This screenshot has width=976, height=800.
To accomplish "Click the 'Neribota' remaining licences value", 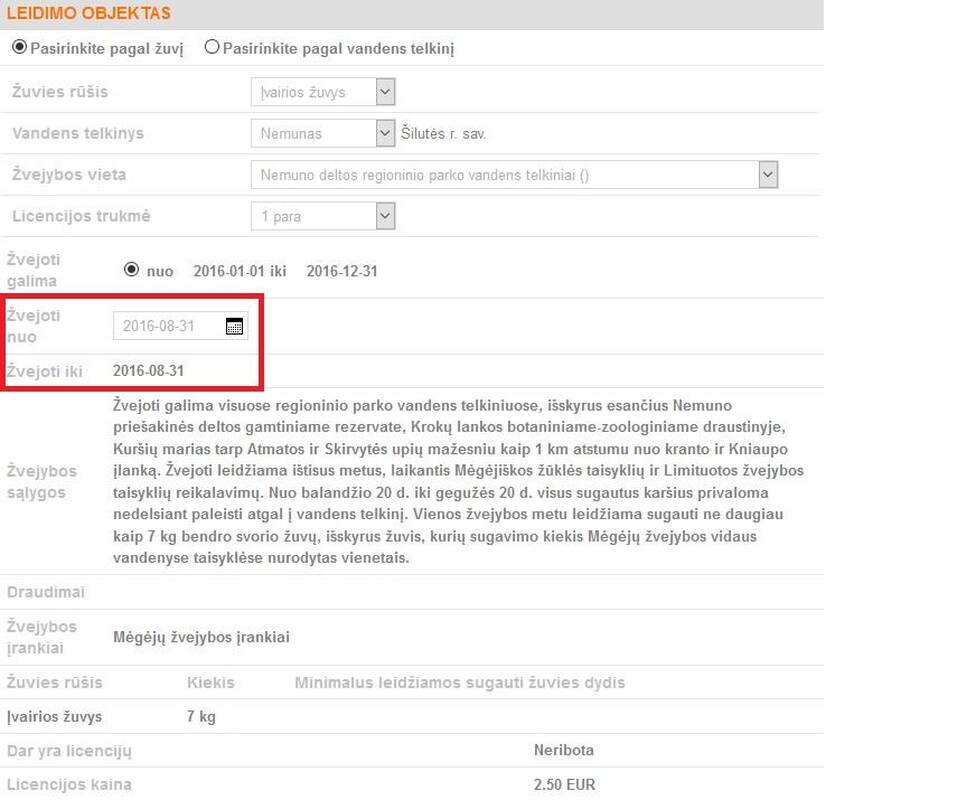I will [x=564, y=750].
